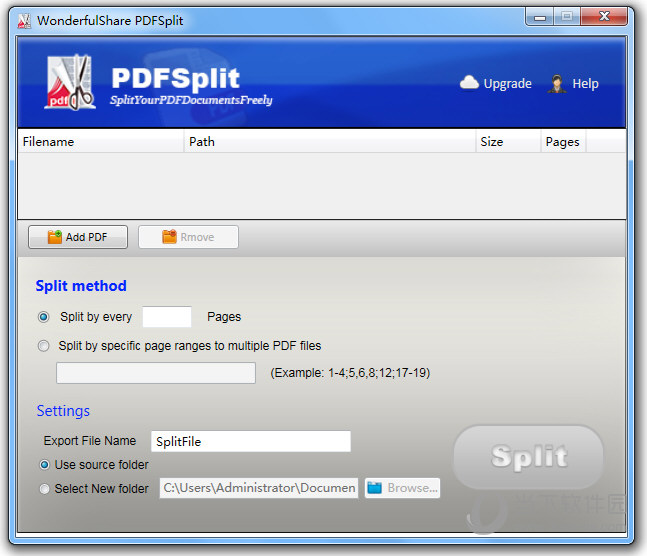Click the Help person icon
This screenshot has height=556, width=647.
[557, 84]
